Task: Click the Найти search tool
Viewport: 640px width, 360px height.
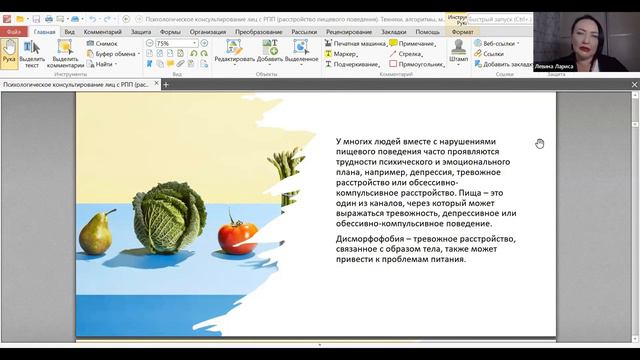Action: (x=100, y=64)
